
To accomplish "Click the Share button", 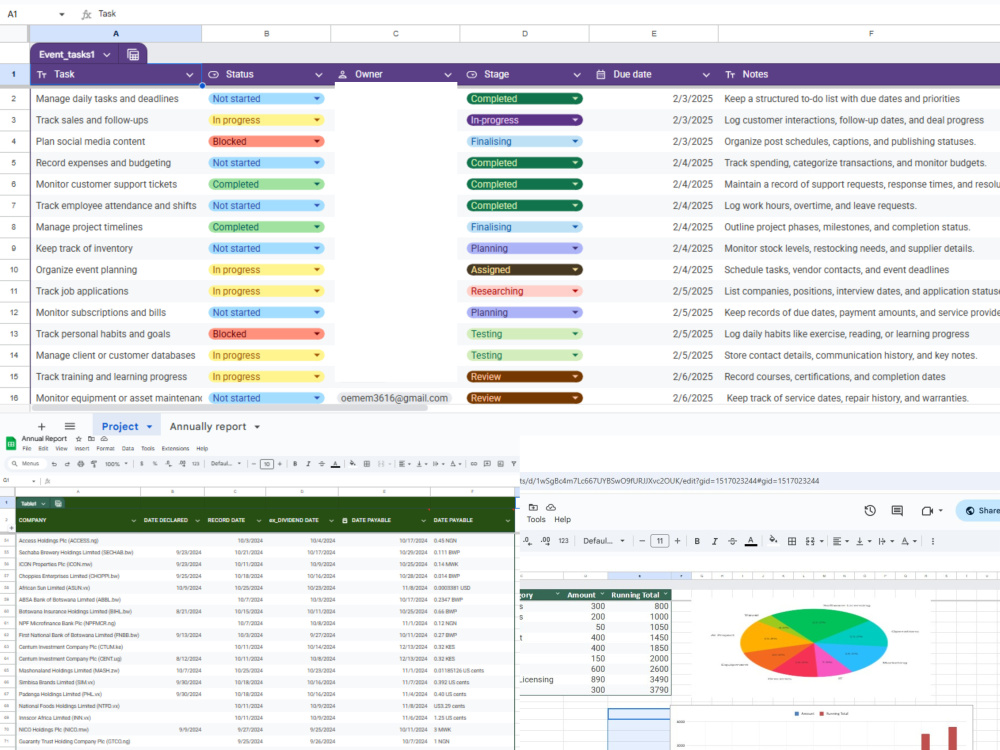I will (980, 510).
